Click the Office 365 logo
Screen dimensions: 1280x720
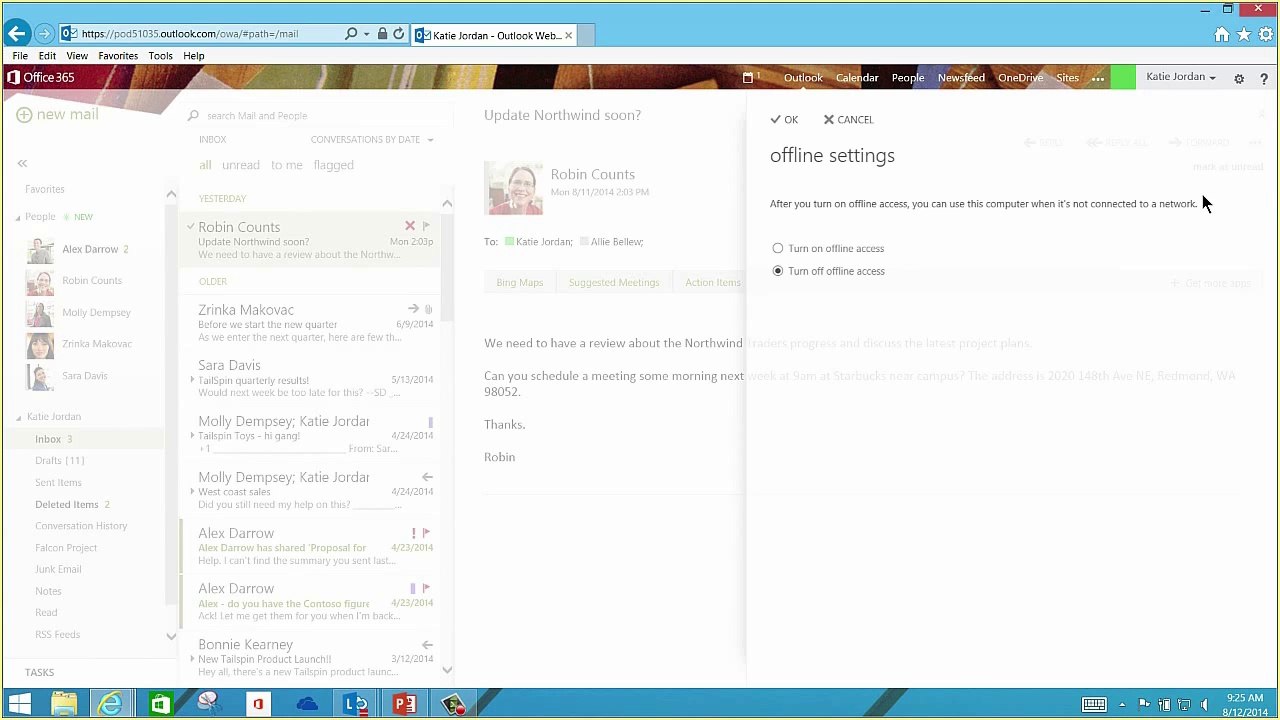click(x=41, y=77)
